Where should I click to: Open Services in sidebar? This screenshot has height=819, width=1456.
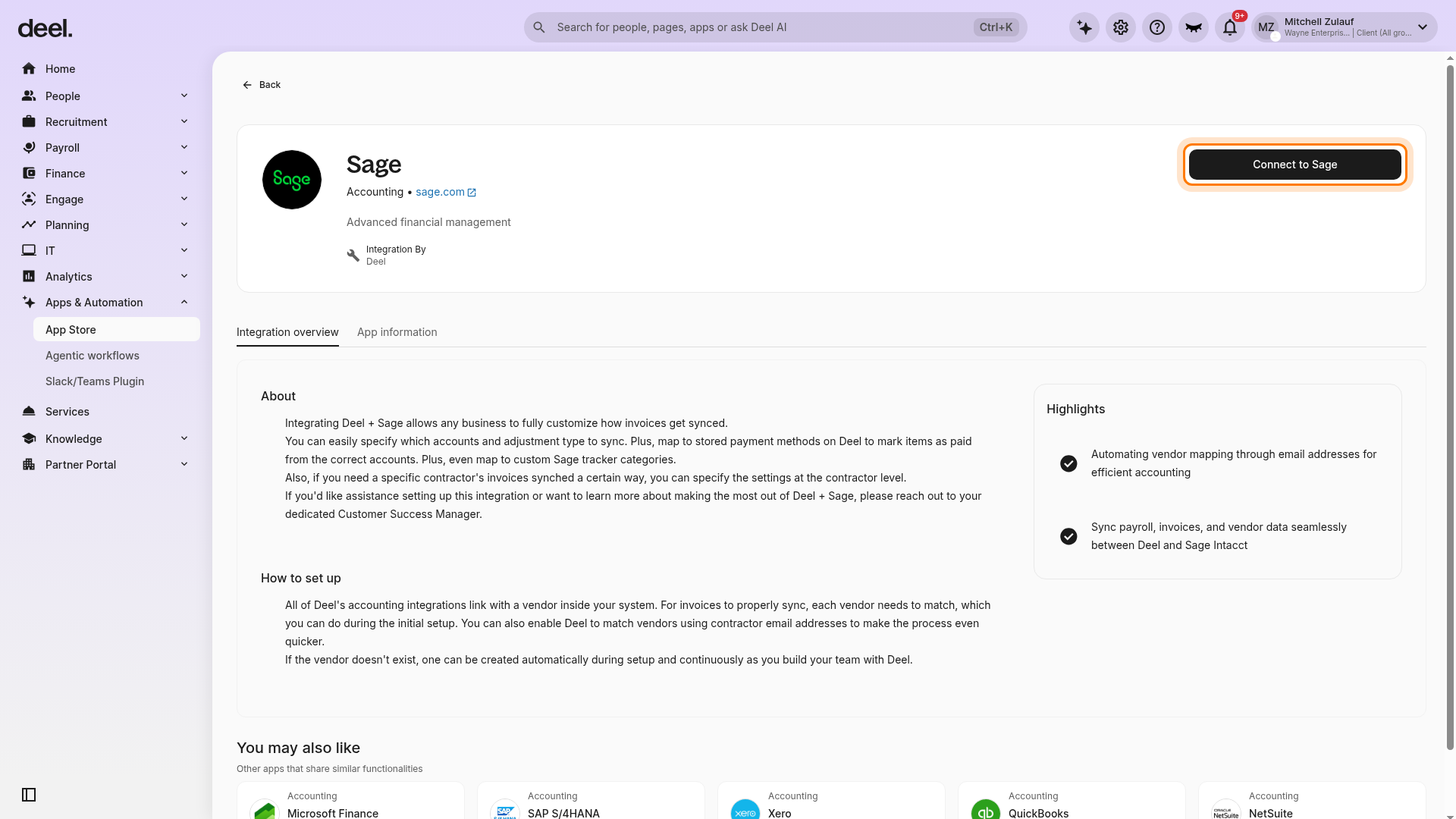pyautogui.click(x=106, y=412)
